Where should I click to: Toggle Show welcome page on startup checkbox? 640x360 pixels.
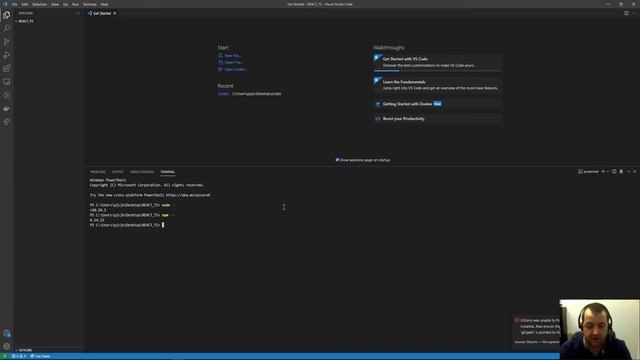coord(337,160)
